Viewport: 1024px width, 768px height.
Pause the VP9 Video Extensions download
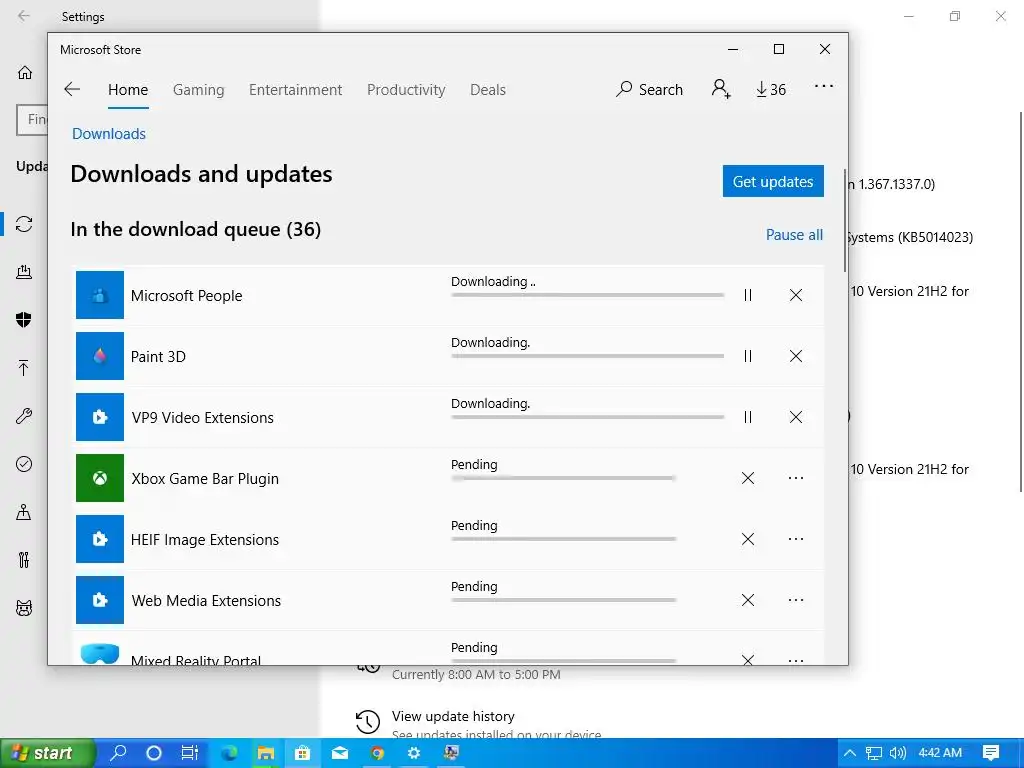tap(748, 417)
